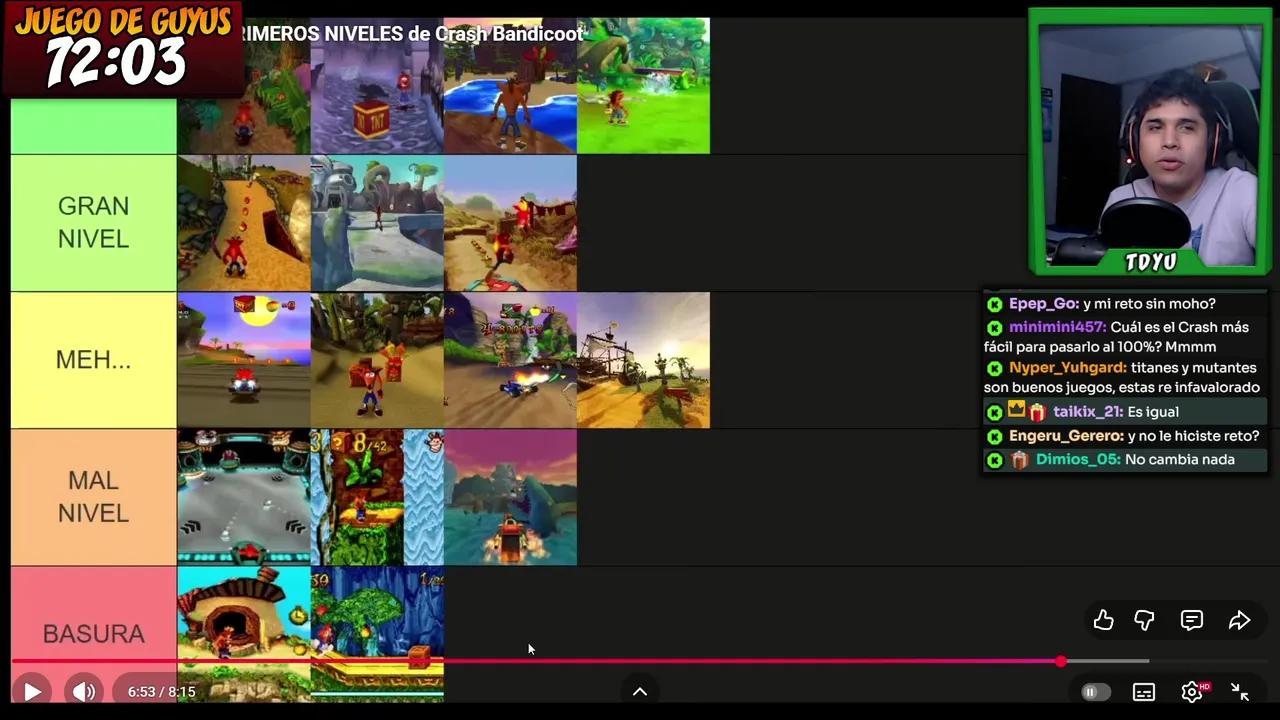Click Kick badge beside Epep_Go

994,304
